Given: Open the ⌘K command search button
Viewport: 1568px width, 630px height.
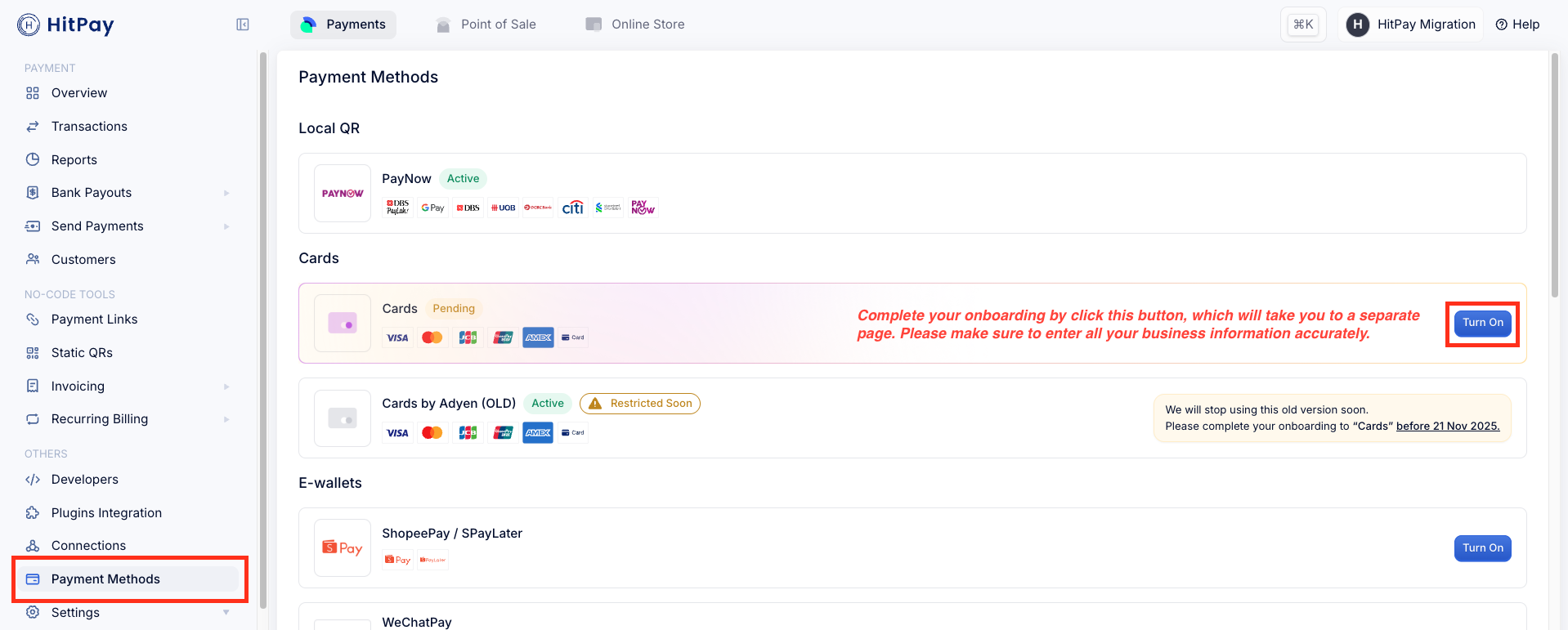Looking at the screenshot, I should (1303, 25).
